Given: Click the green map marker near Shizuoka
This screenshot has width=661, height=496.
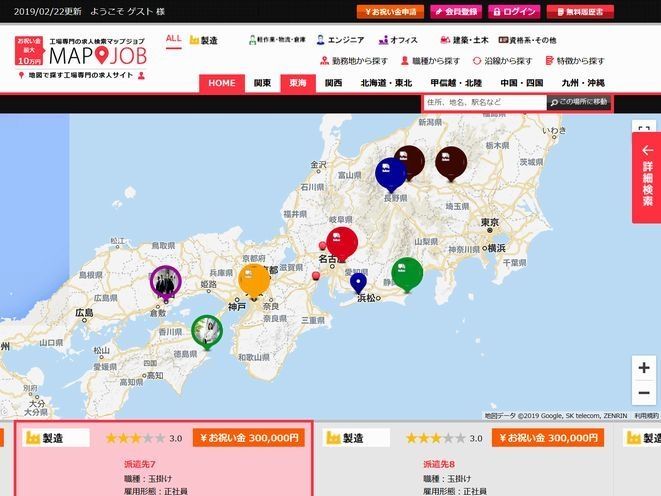Looking at the screenshot, I should [406, 272].
